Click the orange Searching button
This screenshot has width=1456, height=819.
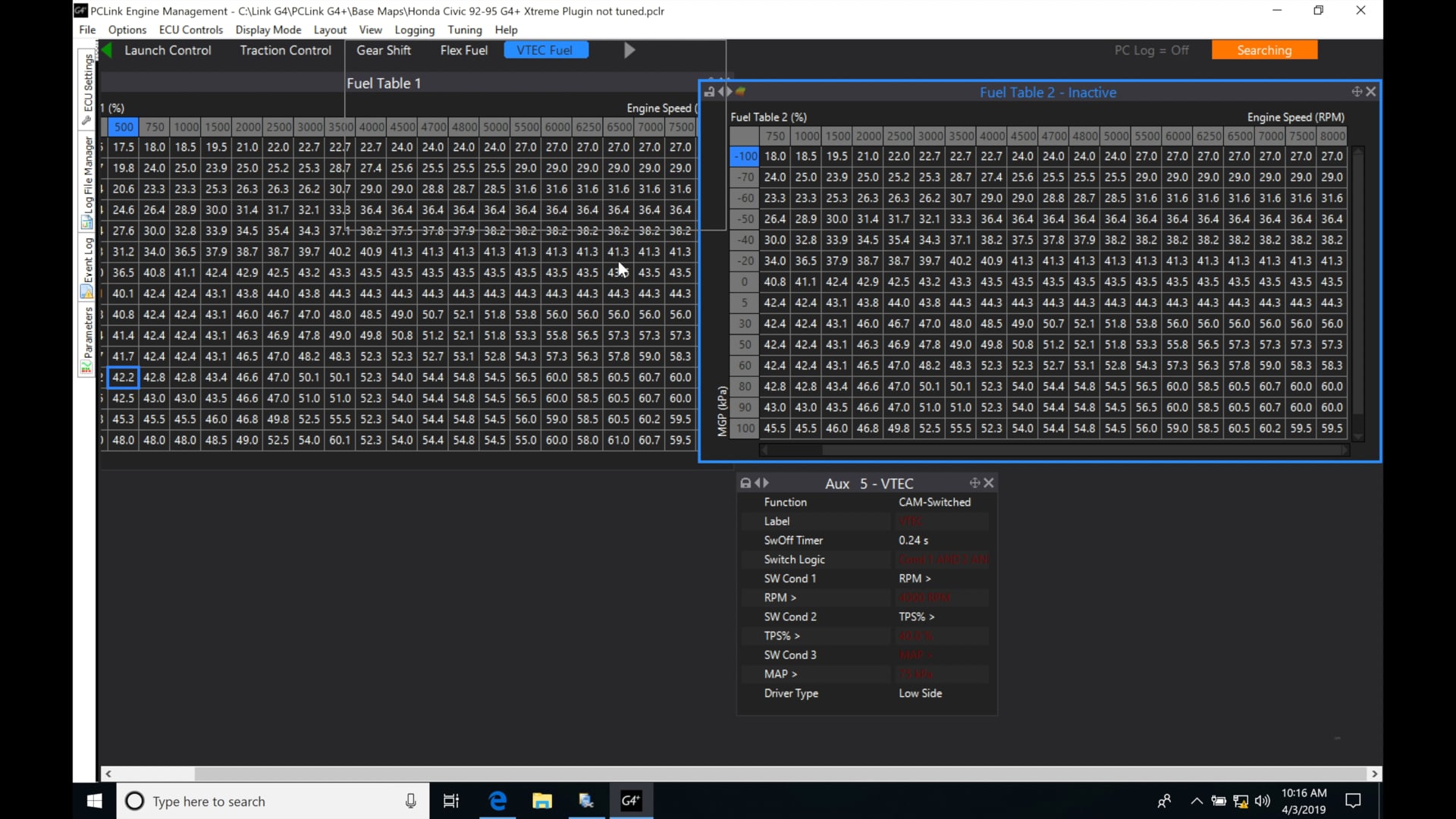click(1264, 50)
